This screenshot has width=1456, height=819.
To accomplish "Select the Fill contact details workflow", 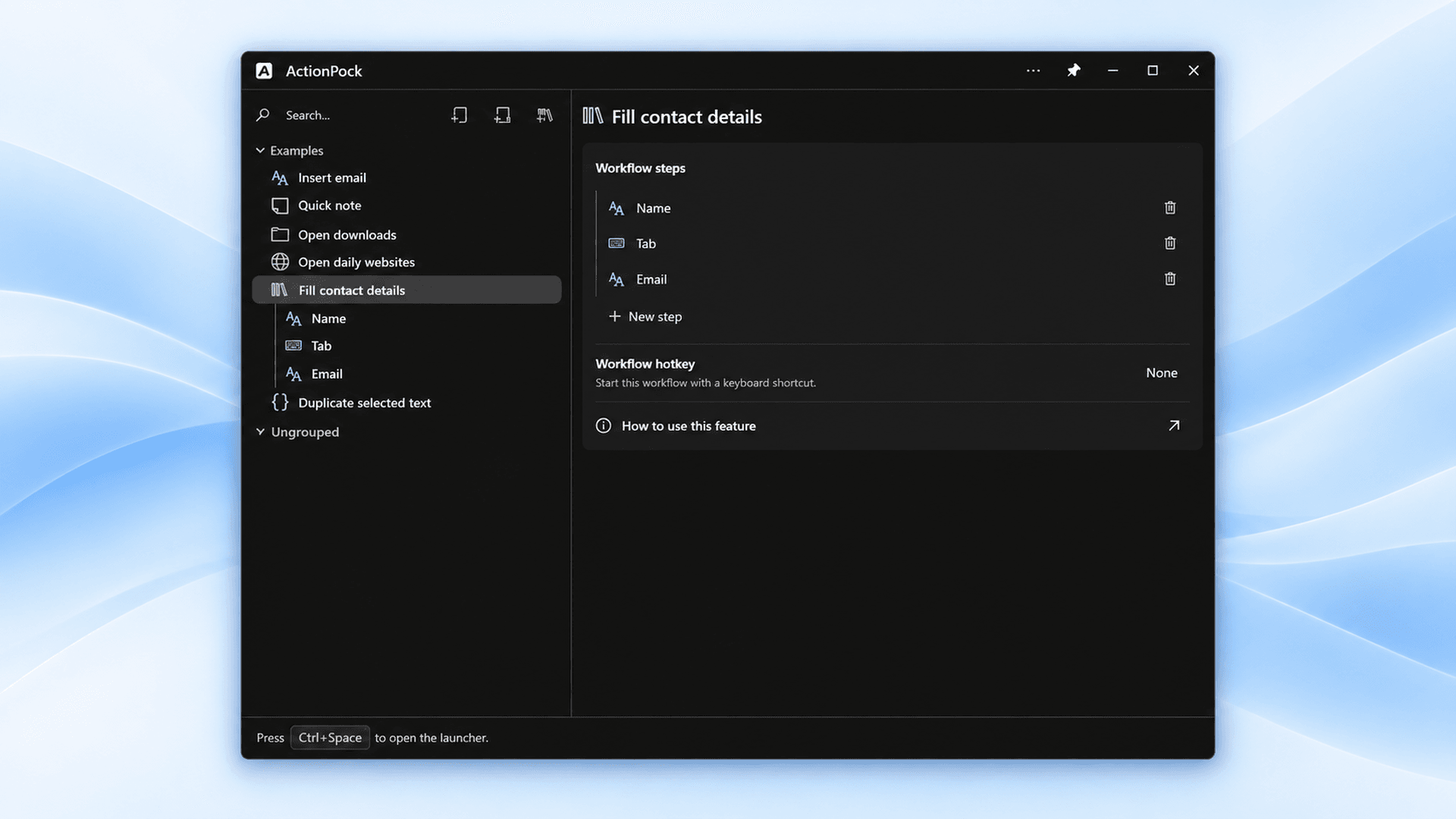I will click(x=406, y=290).
